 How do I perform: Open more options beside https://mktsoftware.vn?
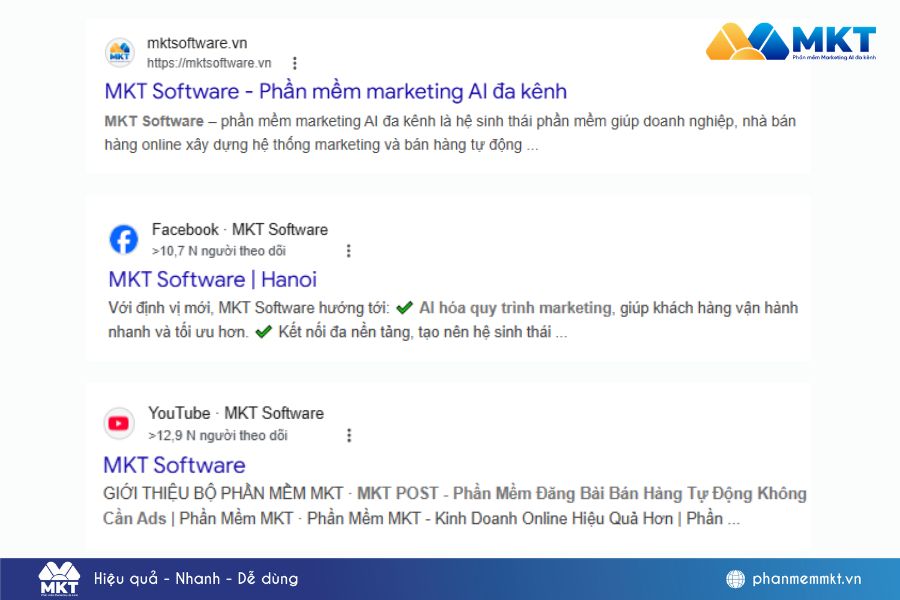coord(294,63)
